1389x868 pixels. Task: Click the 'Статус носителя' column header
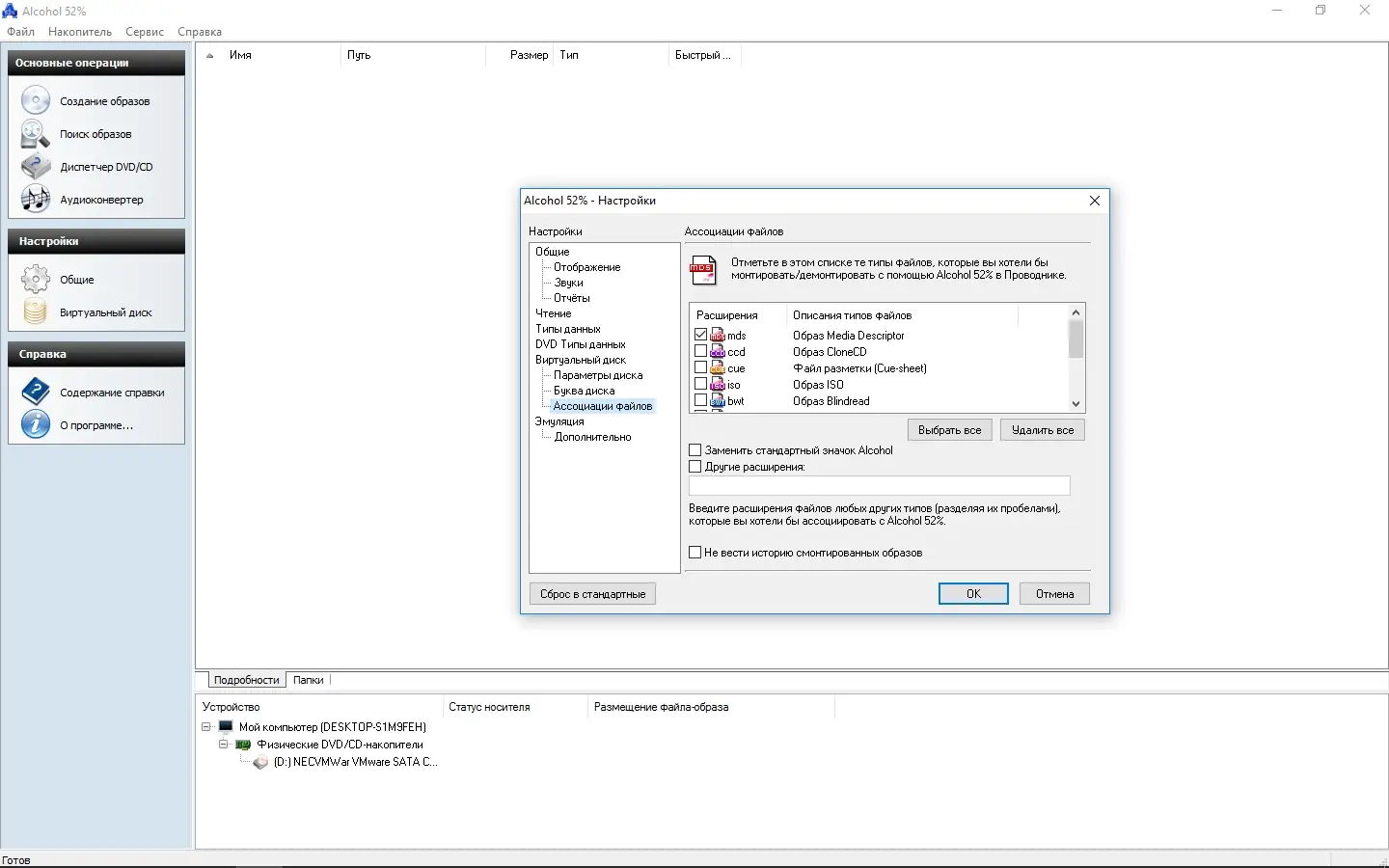coord(515,707)
